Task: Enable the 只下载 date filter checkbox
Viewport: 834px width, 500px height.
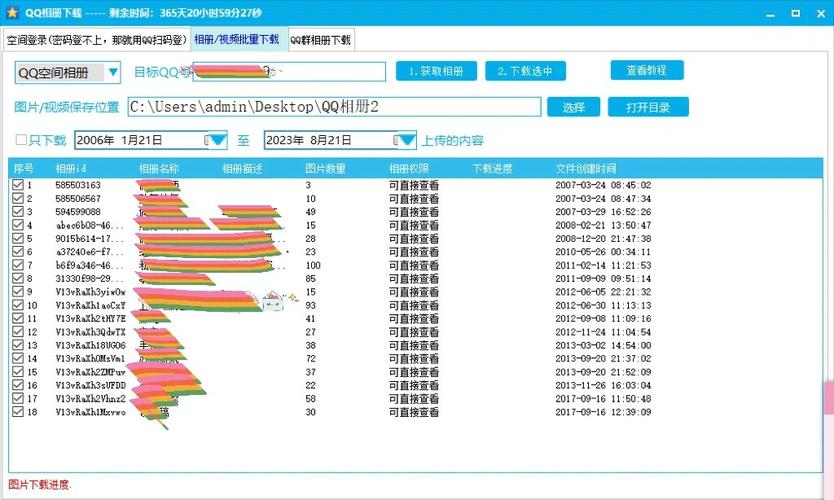Action: 21,140
